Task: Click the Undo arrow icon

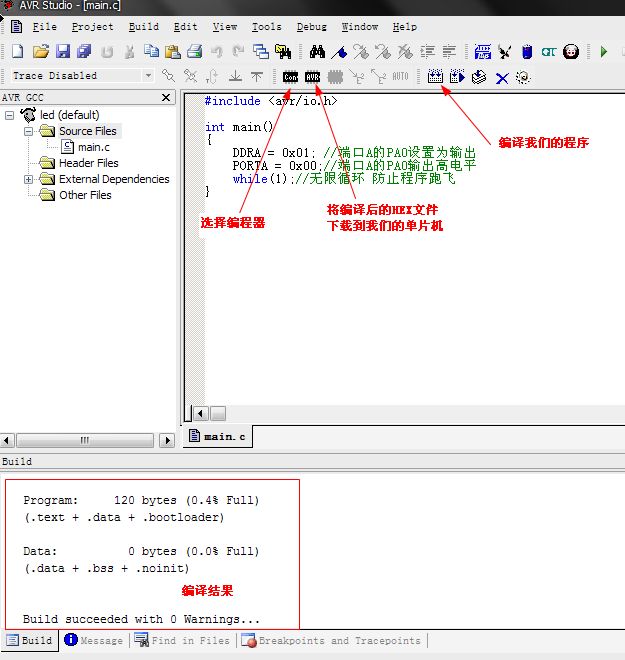Action: tap(217, 51)
